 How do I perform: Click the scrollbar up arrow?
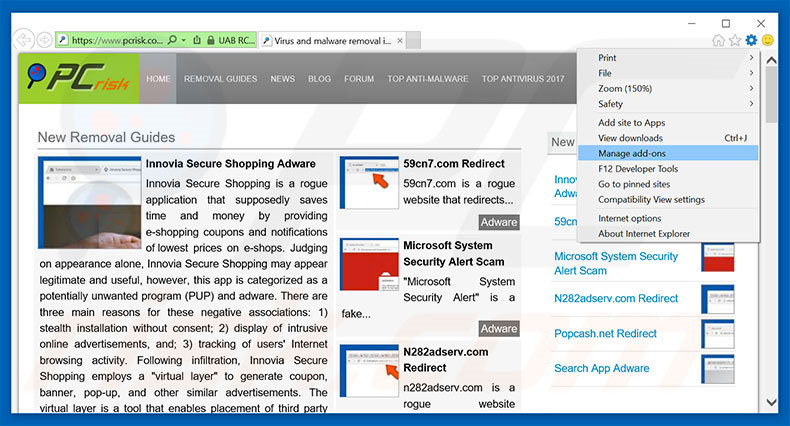click(771, 60)
